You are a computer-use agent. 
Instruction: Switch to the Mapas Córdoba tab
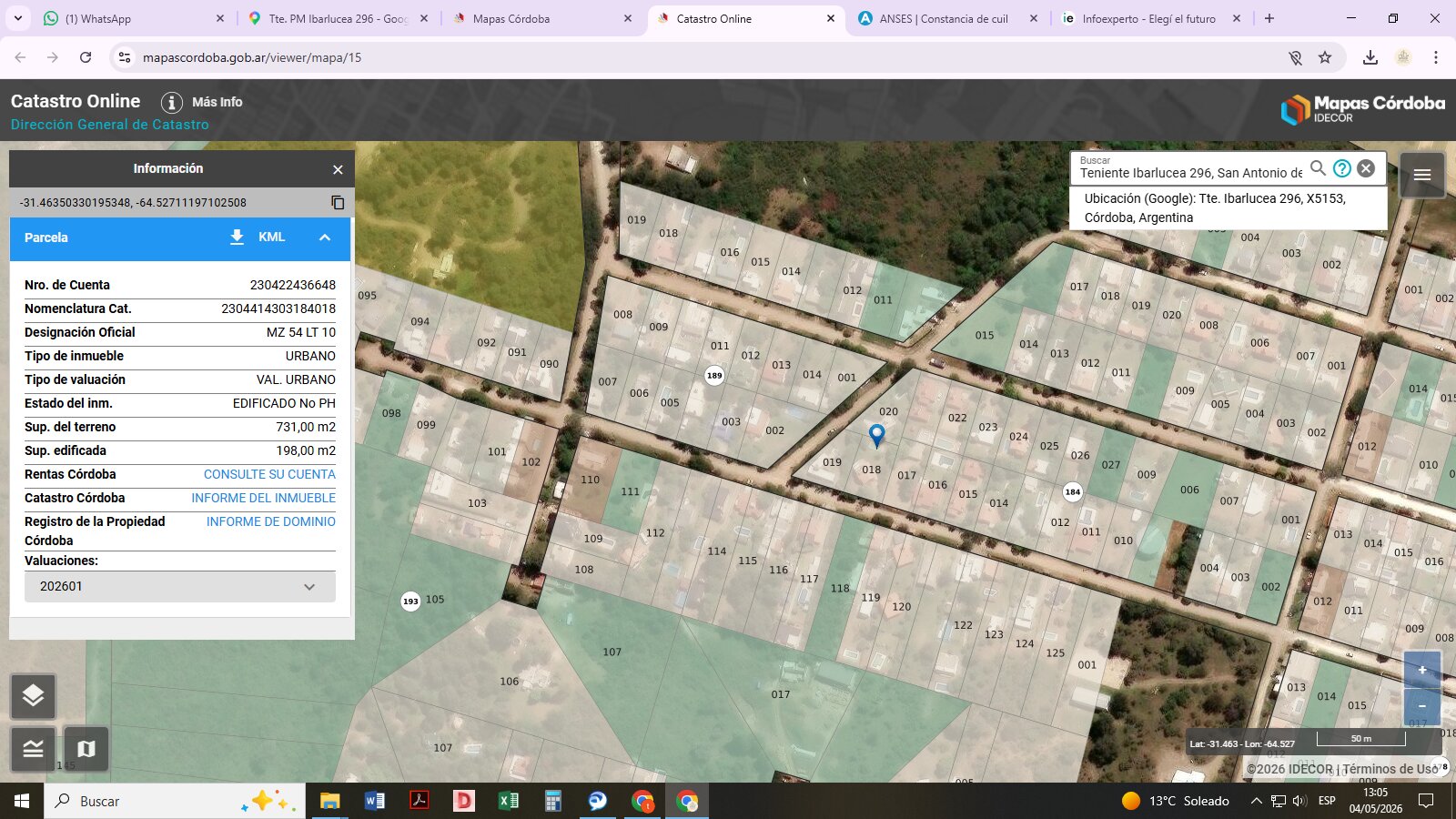[x=539, y=18]
